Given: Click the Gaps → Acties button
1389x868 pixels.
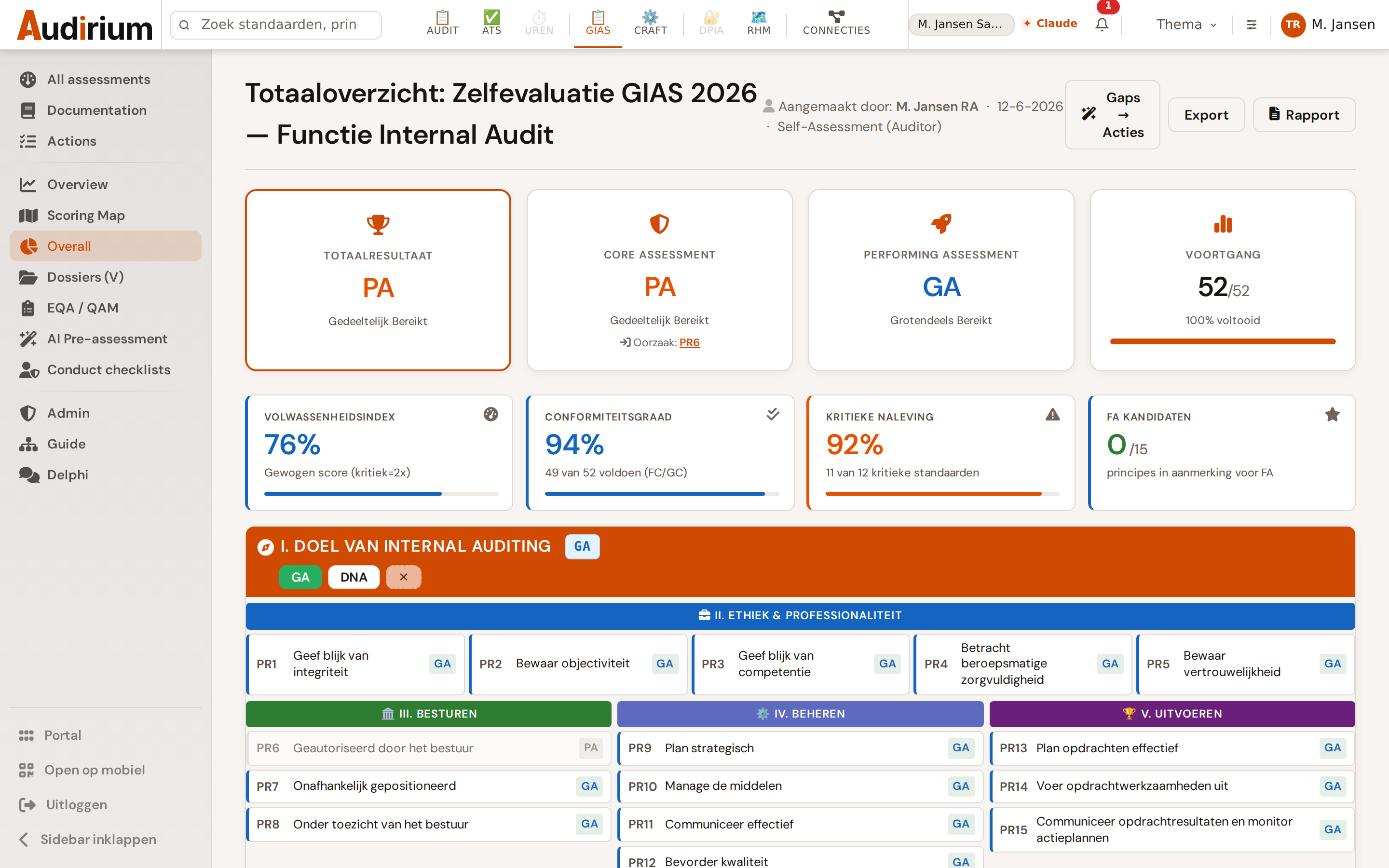Looking at the screenshot, I should pos(1112,115).
